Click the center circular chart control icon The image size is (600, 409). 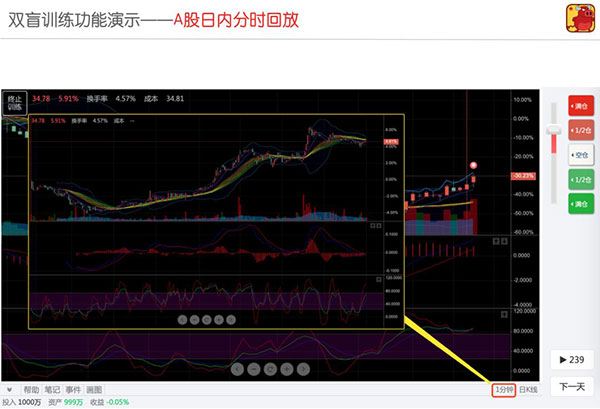(271, 369)
